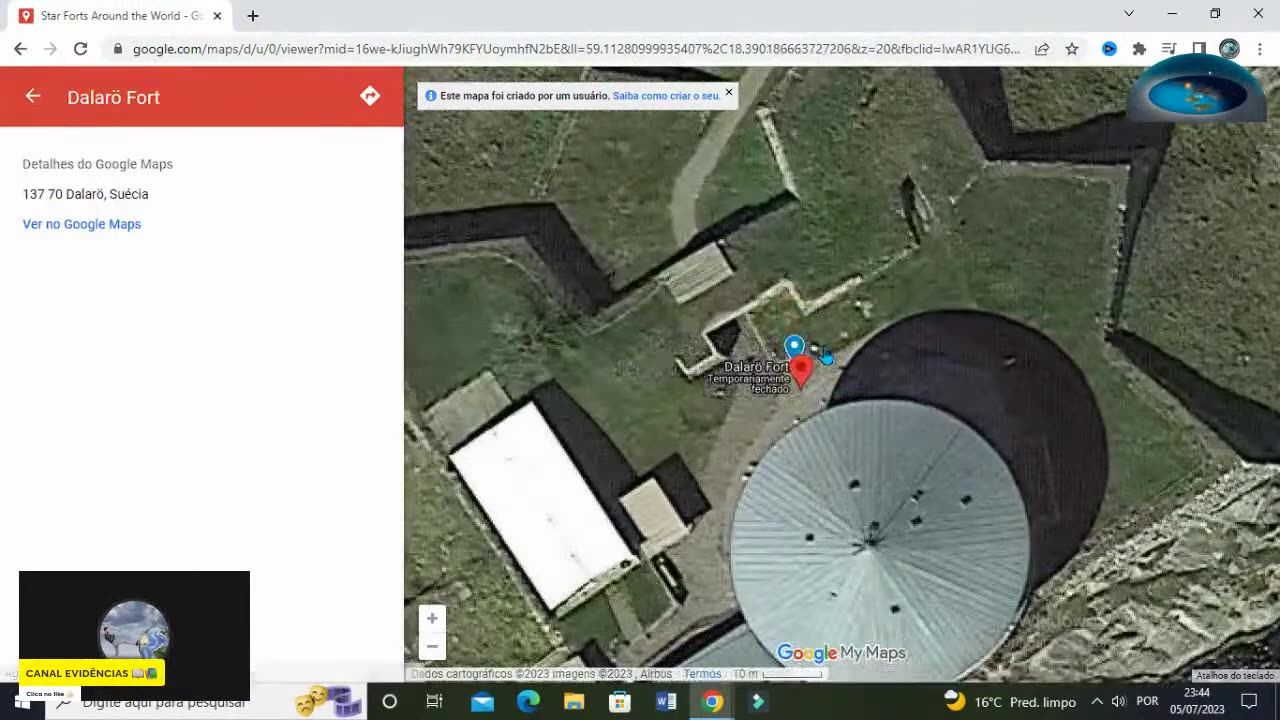1280x720 pixels.
Task: Open Chrome three-dot menu
Action: click(1259, 48)
